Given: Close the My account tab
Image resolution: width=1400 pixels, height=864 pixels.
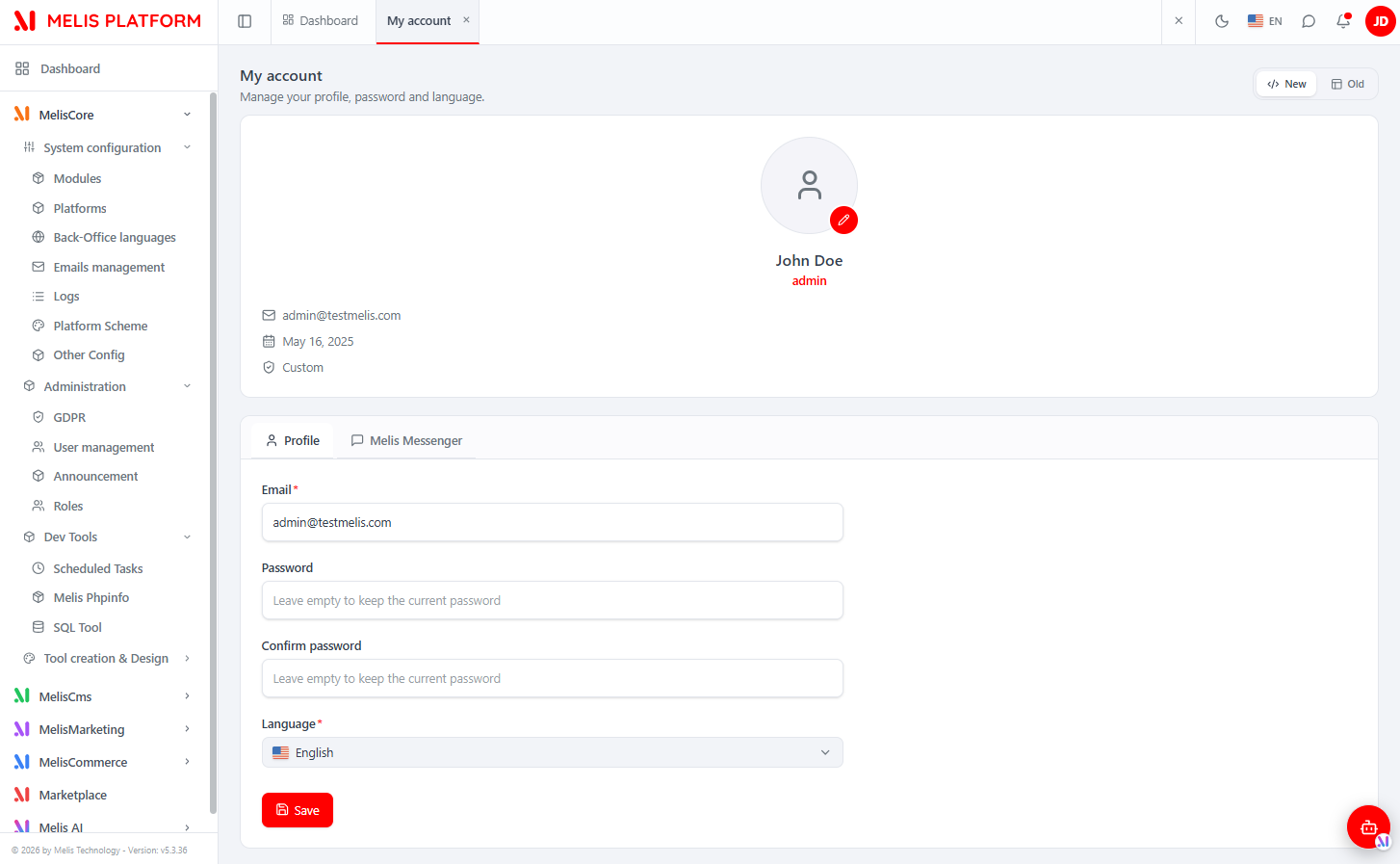Looking at the screenshot, I should pos(466,20).
